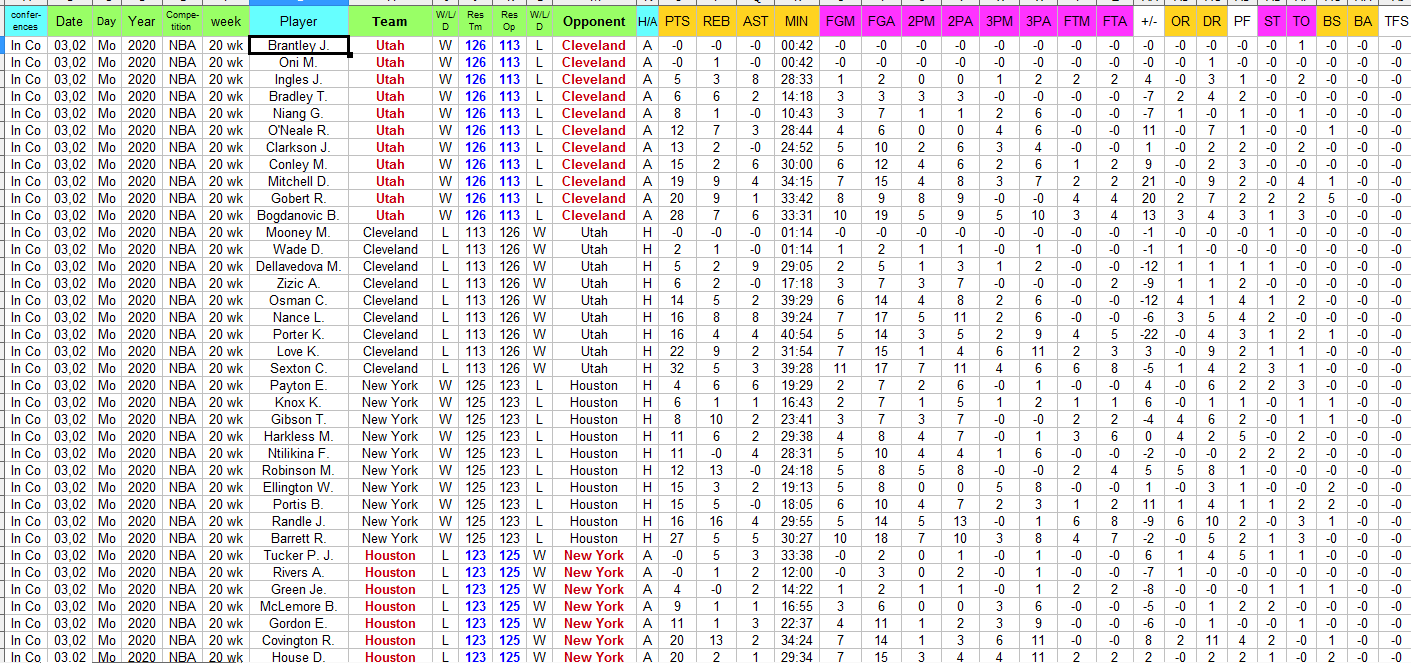Select the conferences header cell

click(x=25, y=21)
